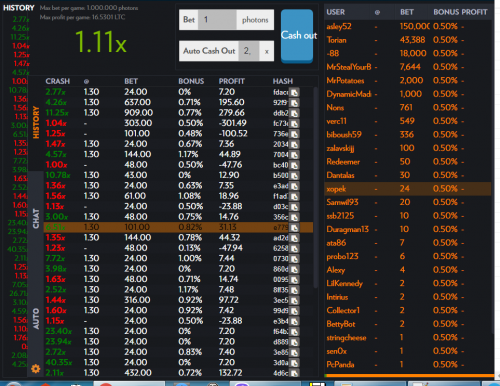Copy hash of the 1.13x crash row

click(294, 207)
